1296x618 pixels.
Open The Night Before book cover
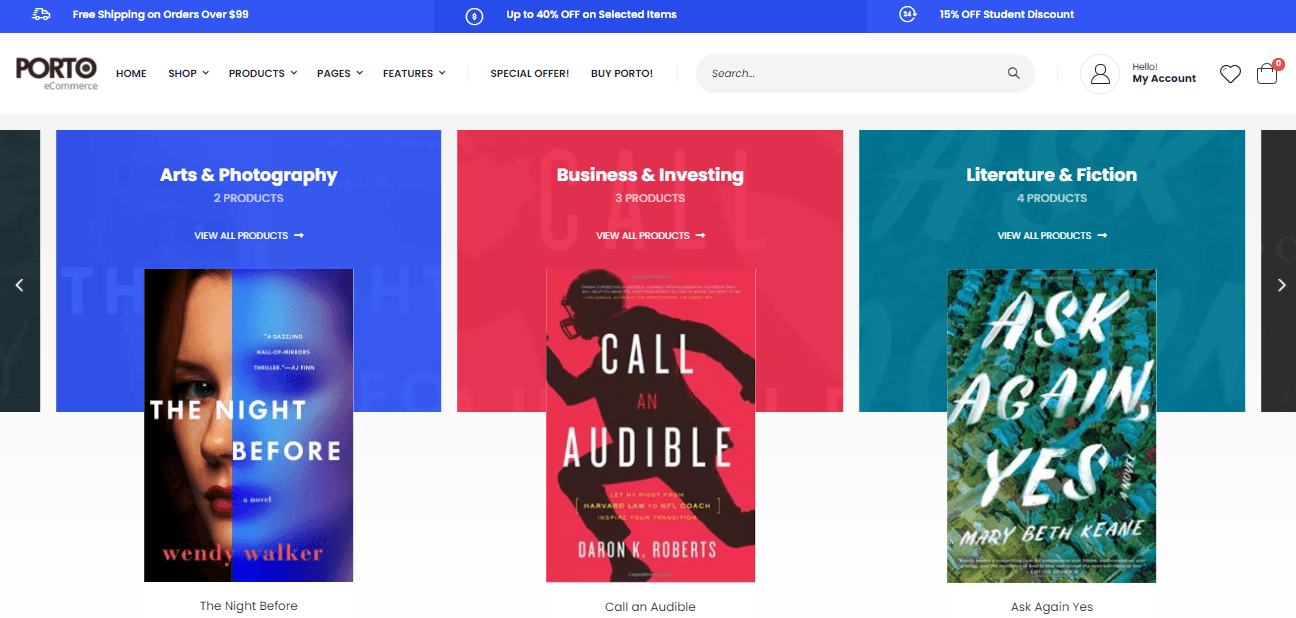(x=248, y=425)
